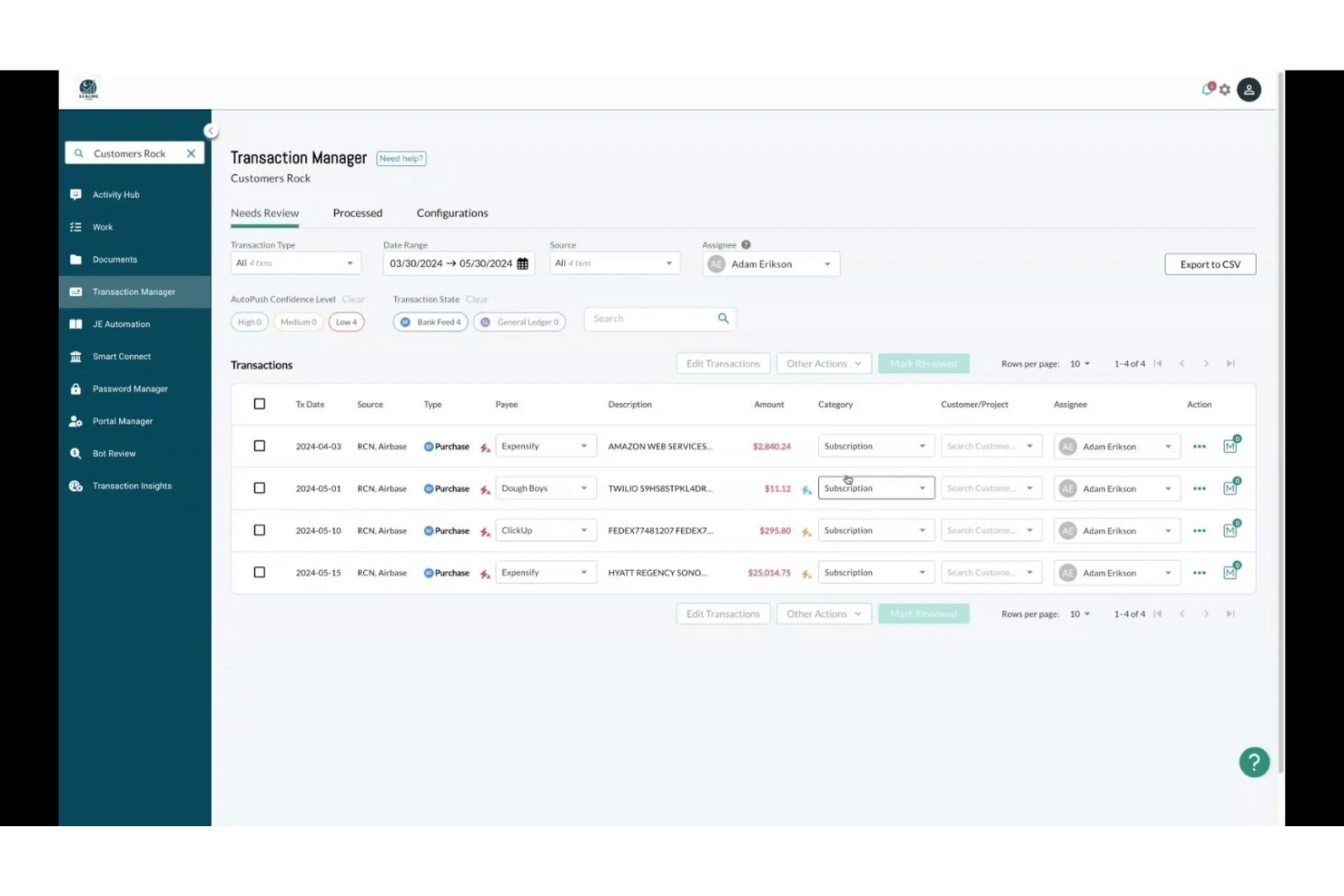Viewport: 1344px width, 896px height.
Task: Open the Category dropdown on the ClickUp row
Action: [x=875, y=530]
